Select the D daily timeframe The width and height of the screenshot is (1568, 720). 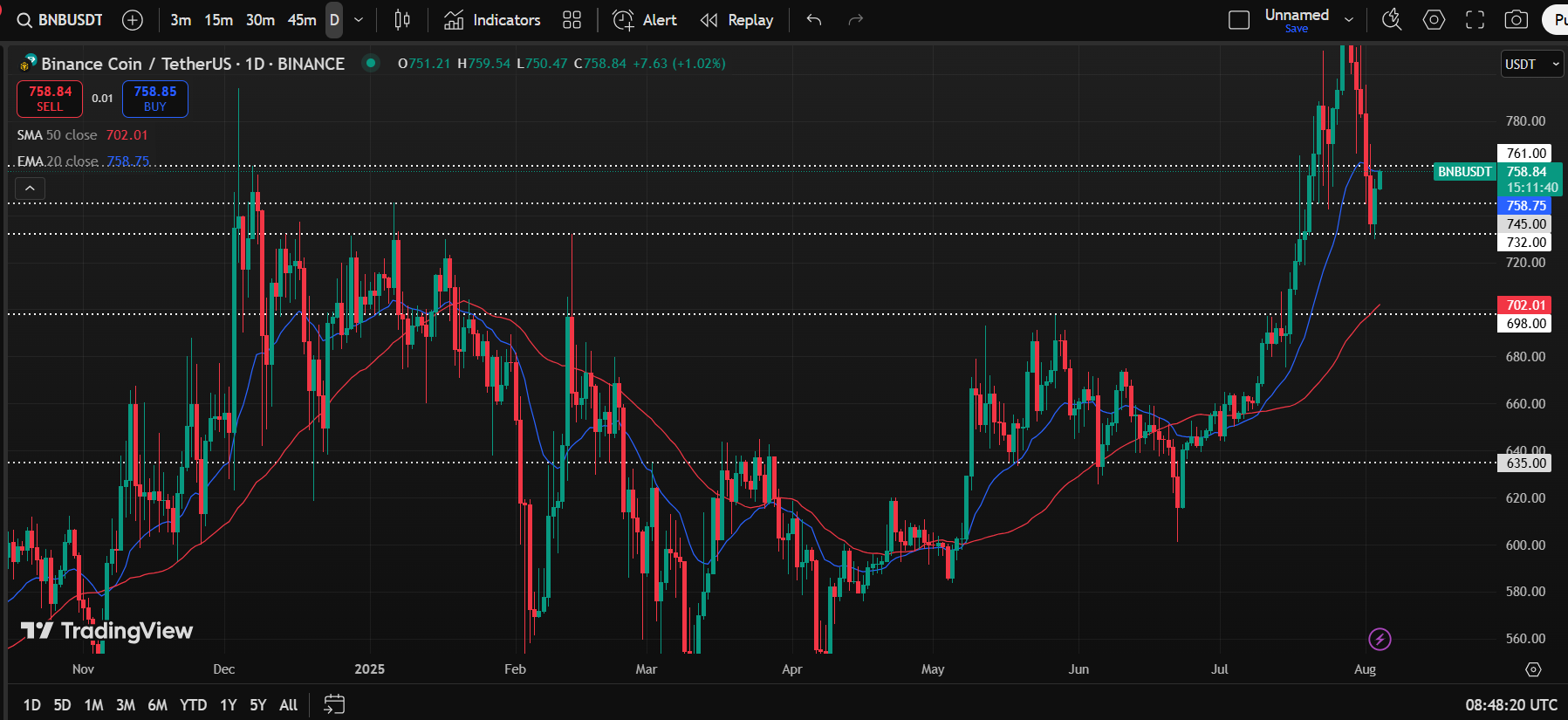(x=334, y=20)
